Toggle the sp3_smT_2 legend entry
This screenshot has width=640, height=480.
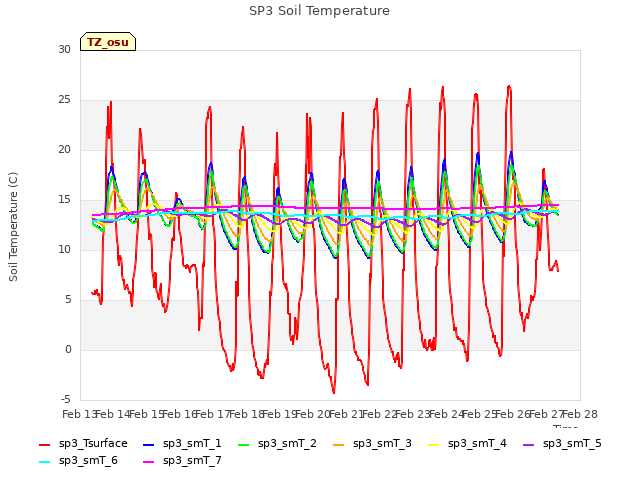(277, 443)
